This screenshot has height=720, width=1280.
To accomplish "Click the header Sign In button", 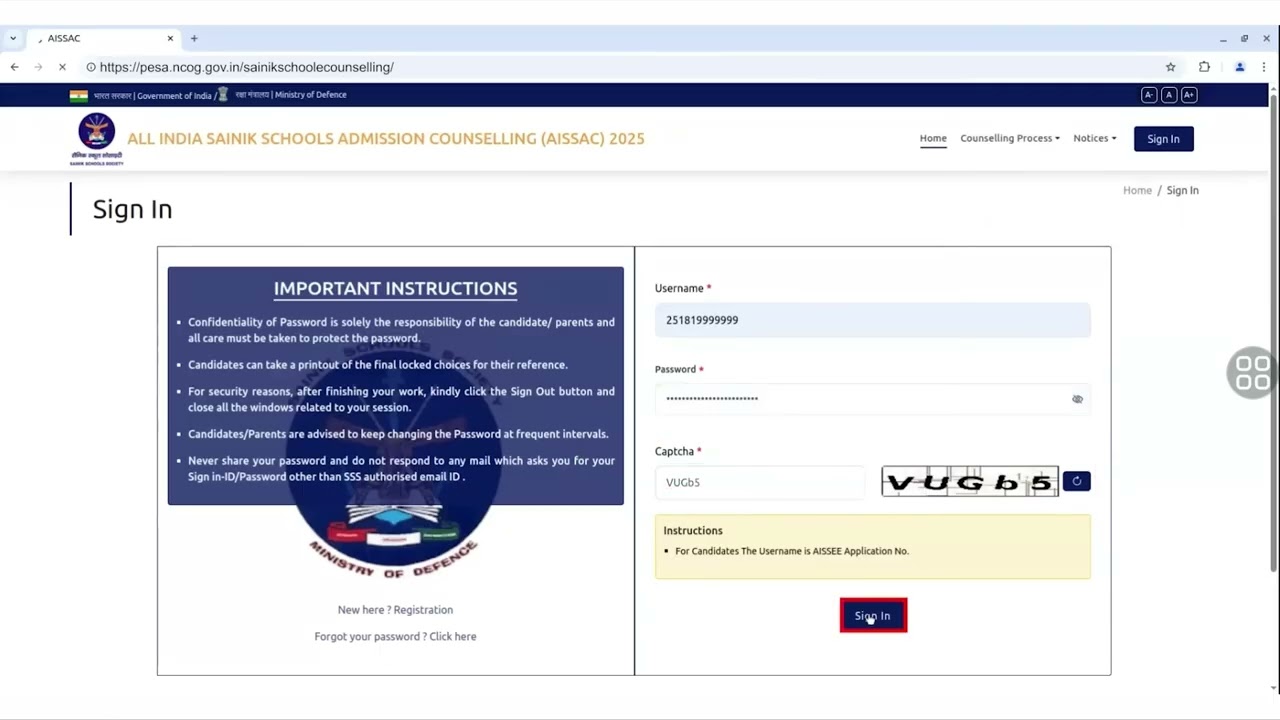I will tap(1163, 139).
